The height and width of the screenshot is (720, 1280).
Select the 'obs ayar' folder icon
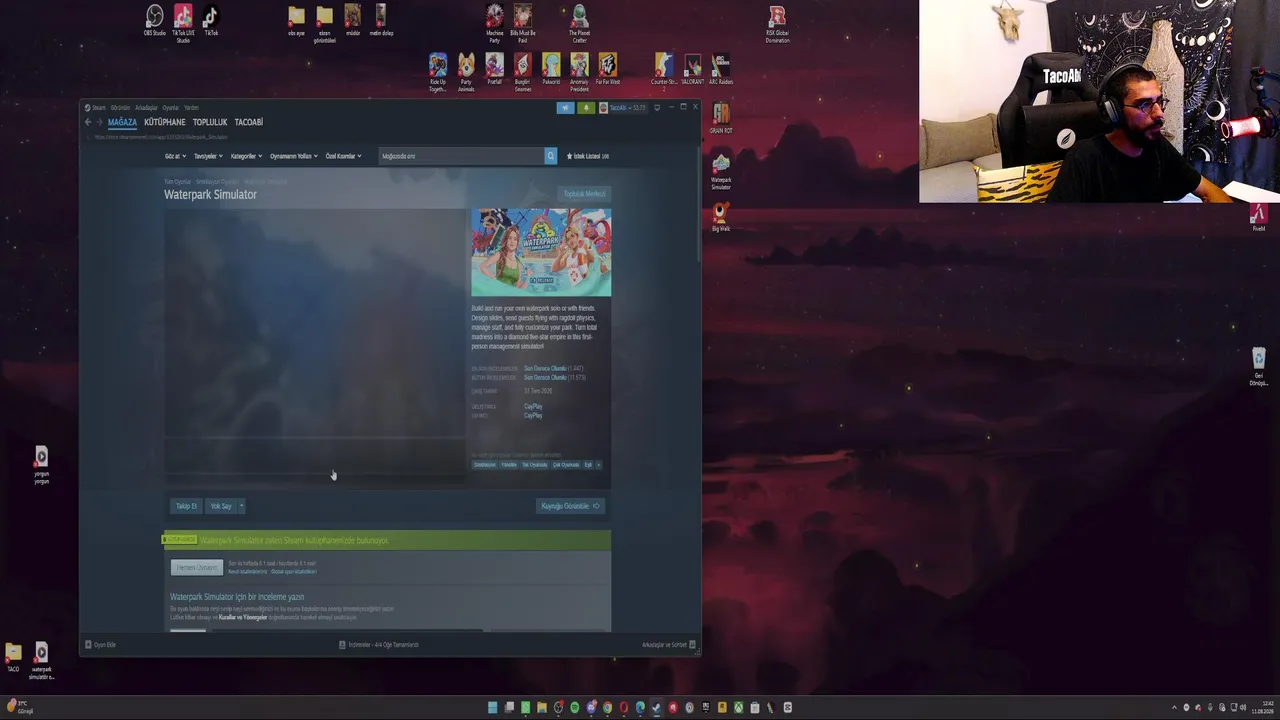296,20
